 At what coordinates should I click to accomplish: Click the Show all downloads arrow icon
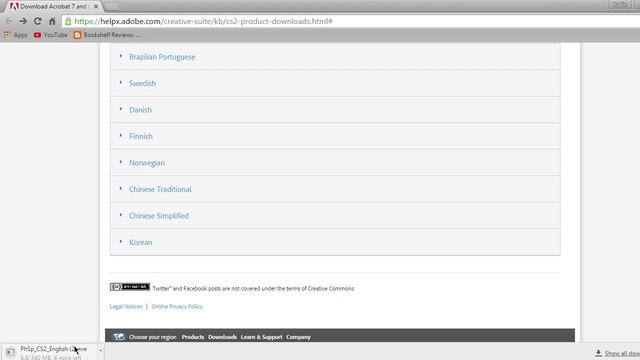[598, 353]
